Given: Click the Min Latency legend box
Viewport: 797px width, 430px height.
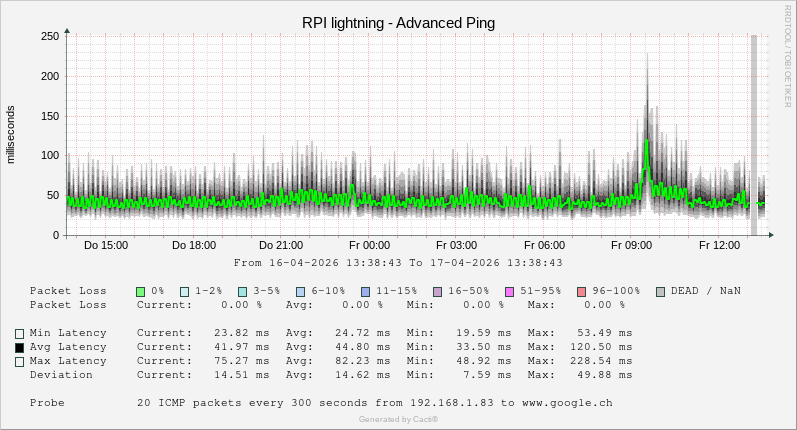Looking at the screenshot, I should coord(19,333).
